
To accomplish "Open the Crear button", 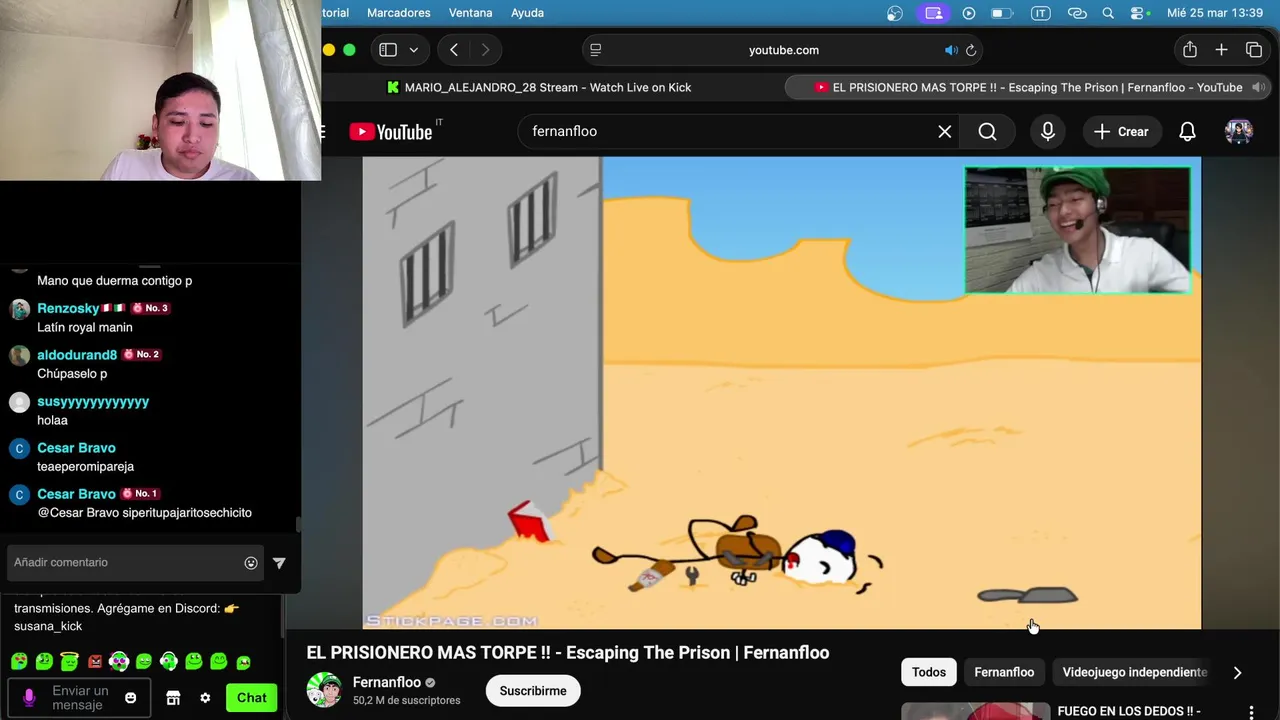I will (x=1121, y=131).
